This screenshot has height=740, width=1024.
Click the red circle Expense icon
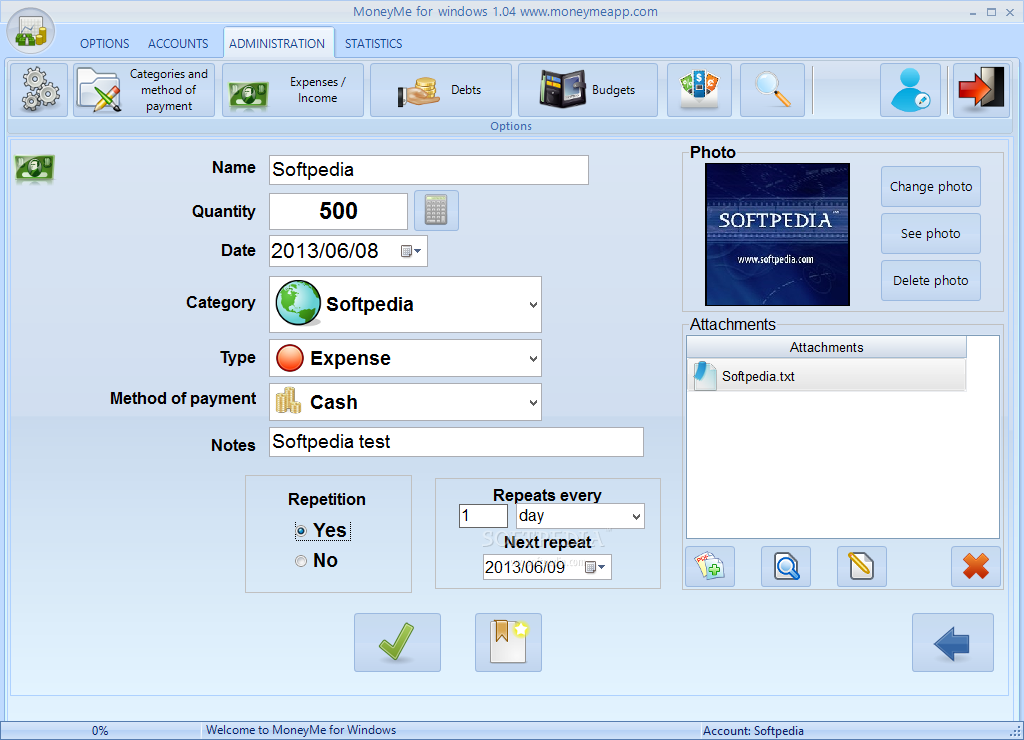289,358
